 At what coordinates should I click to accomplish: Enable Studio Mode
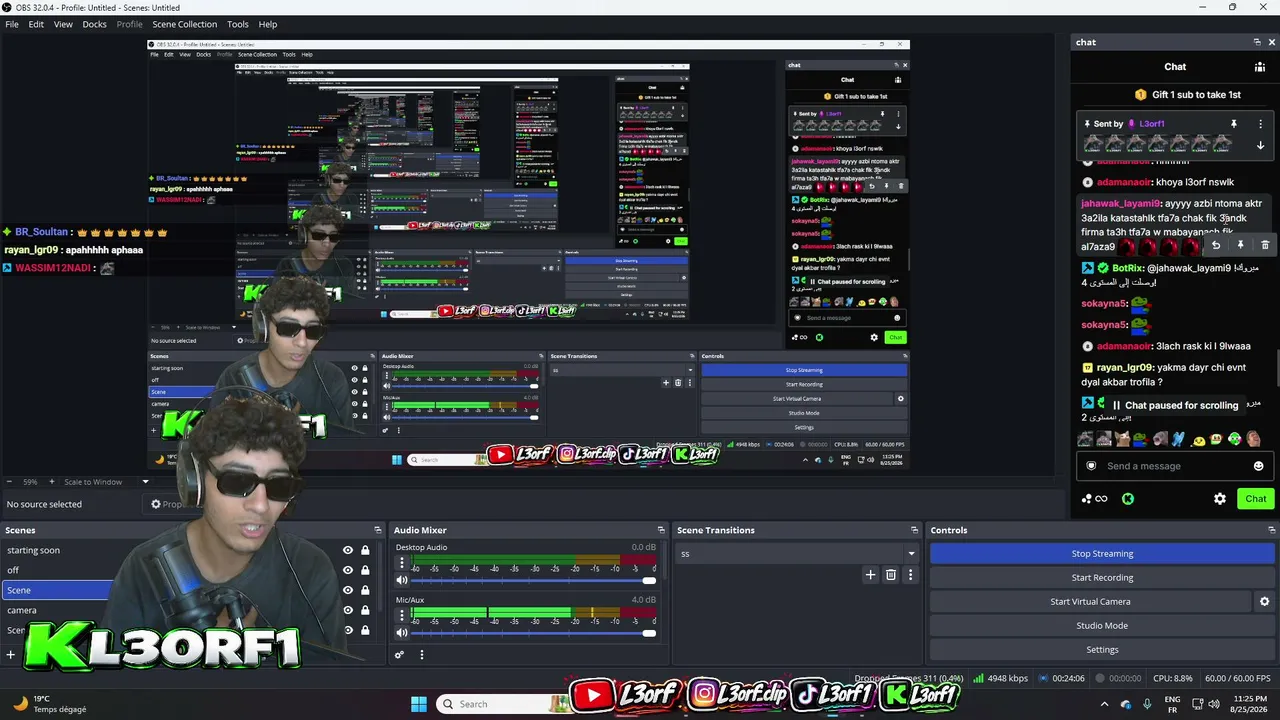(1102, 625)
